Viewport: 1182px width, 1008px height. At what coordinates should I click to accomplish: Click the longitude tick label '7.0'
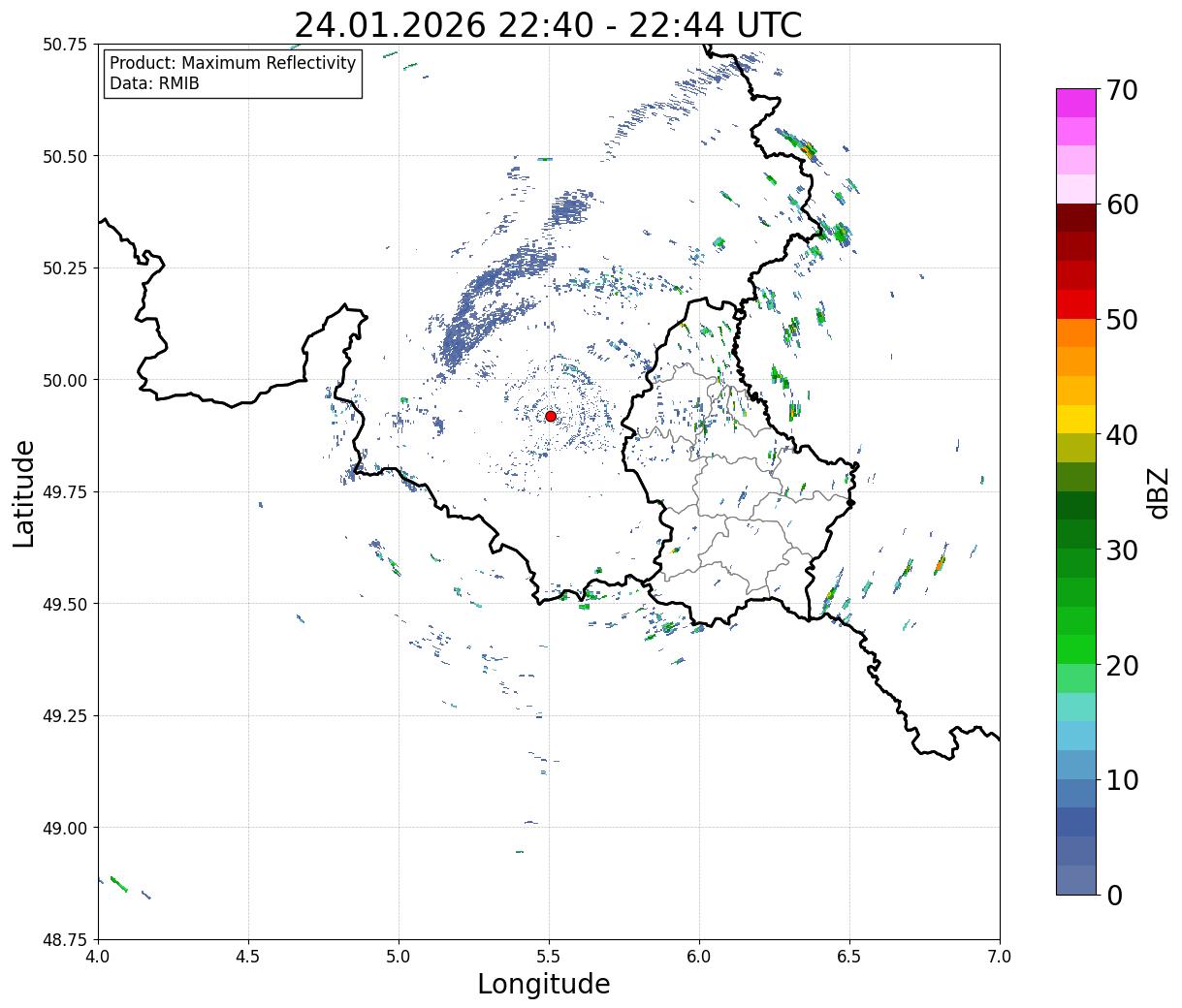[1000, 956]
